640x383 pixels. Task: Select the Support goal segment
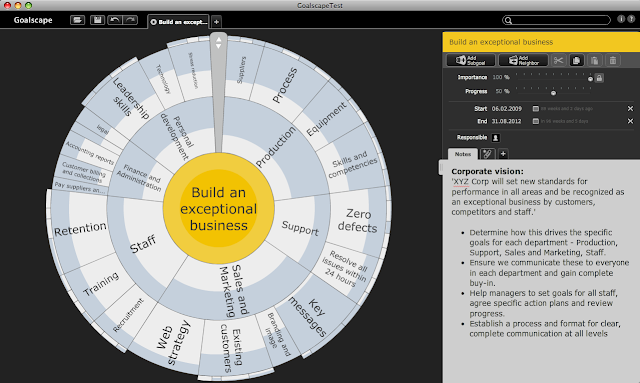pyautogui.click(x=300, y=228)
